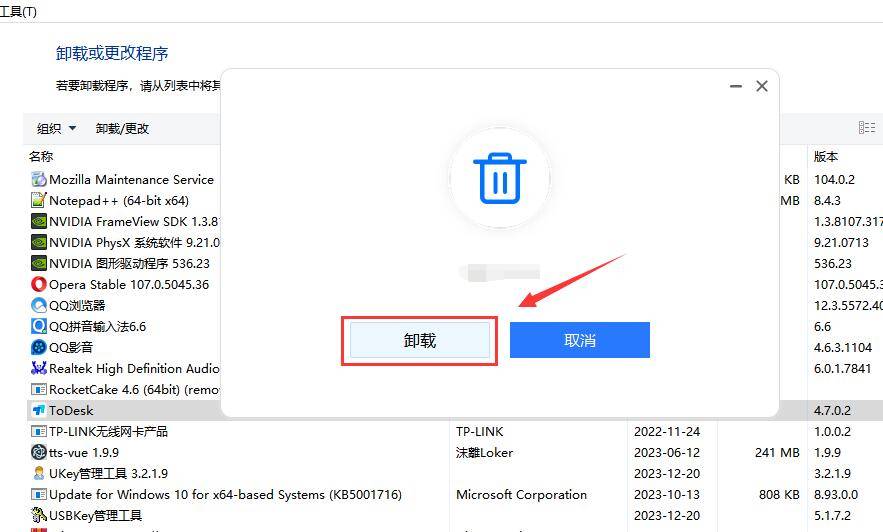
Task: Select the ToDesk program icon
Action: [38, 410]
